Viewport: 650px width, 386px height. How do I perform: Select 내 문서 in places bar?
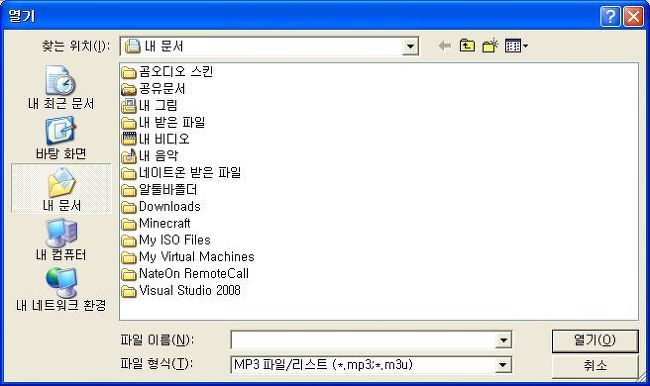click(61, 189)
